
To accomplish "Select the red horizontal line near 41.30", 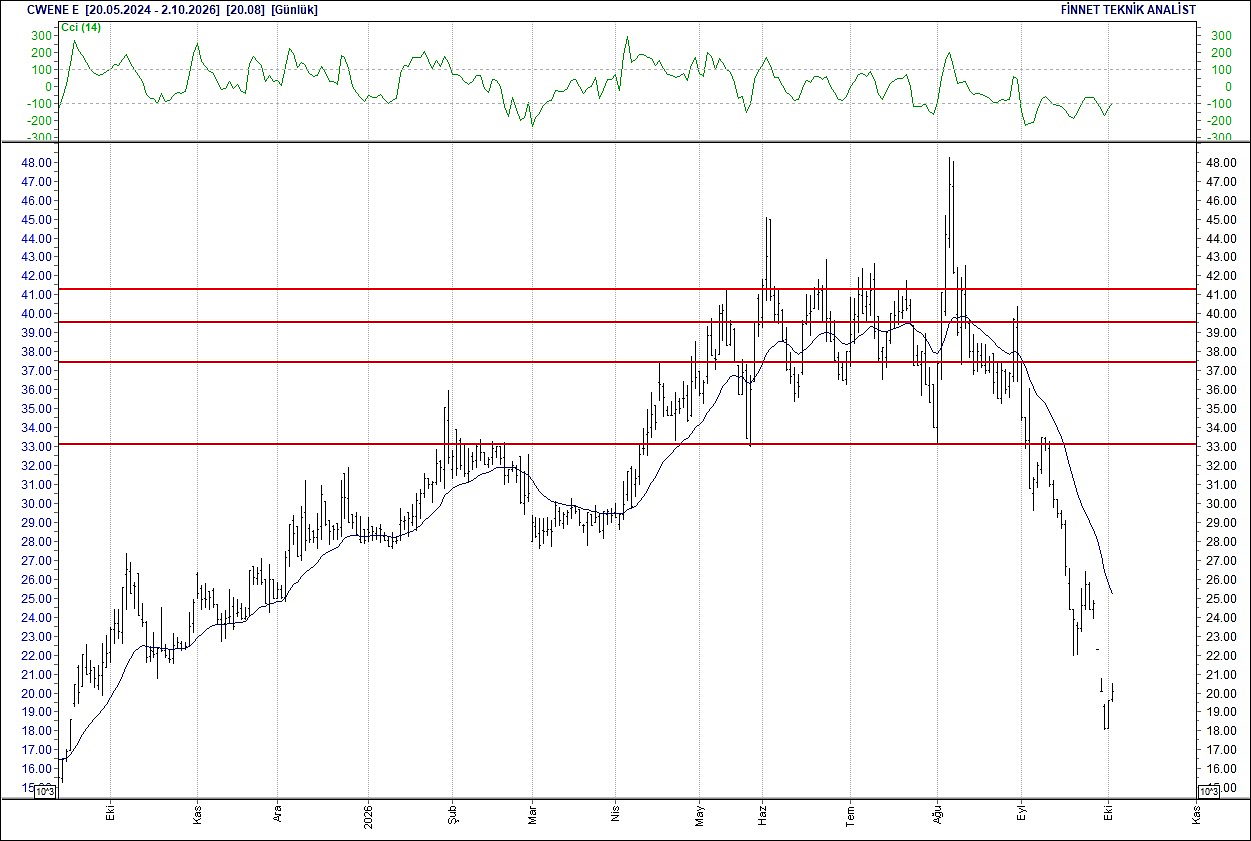I will [628, 289].
